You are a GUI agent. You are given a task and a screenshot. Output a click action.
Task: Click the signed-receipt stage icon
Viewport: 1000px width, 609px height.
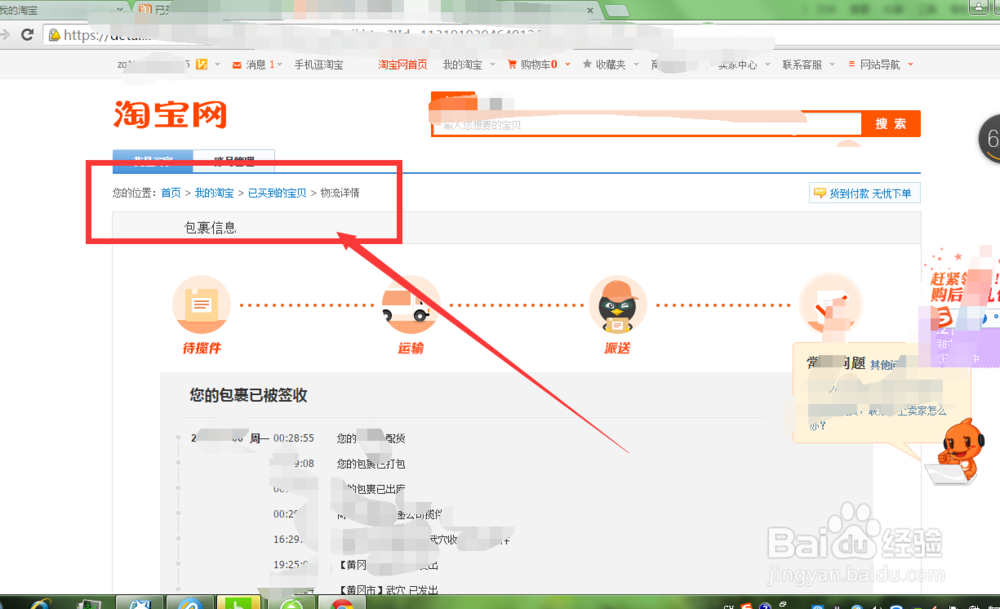830,304
